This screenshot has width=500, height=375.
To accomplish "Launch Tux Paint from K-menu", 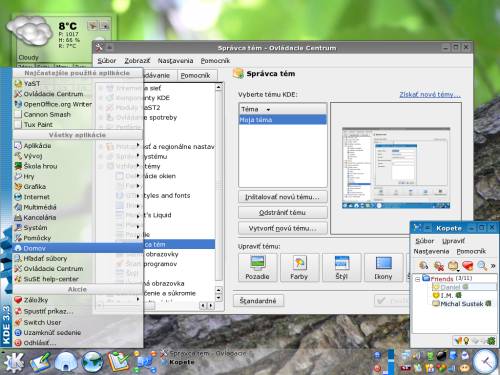I will click(x=78, y=125).
